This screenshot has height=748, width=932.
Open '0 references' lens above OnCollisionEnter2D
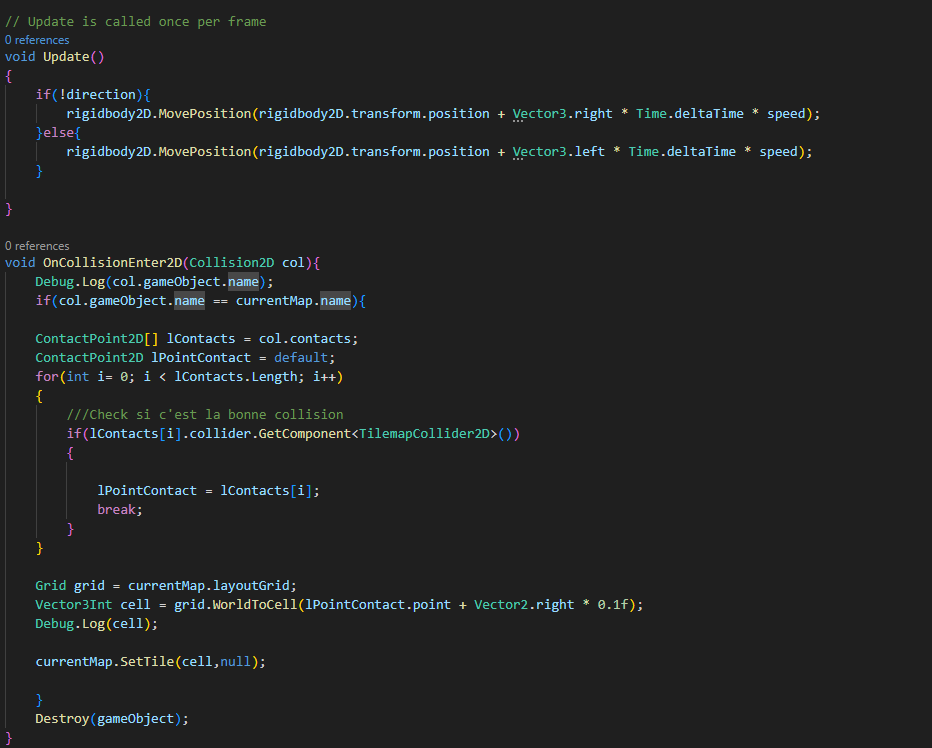37,246
